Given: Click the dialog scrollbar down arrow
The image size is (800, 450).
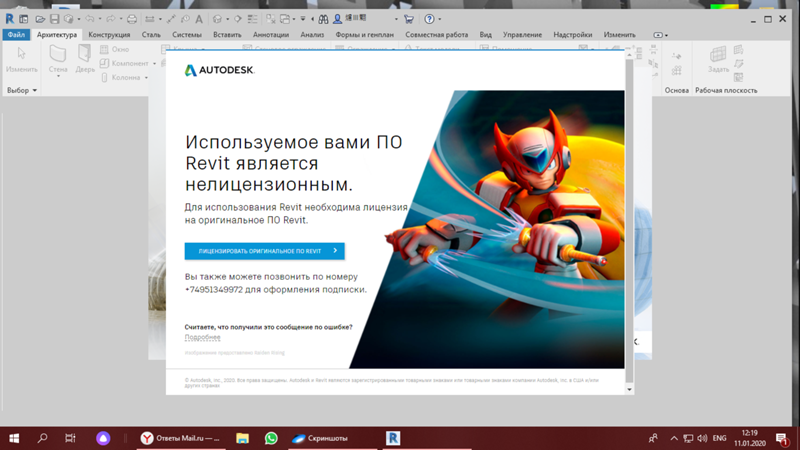Looking at the screenshot, I should [629, 389].
